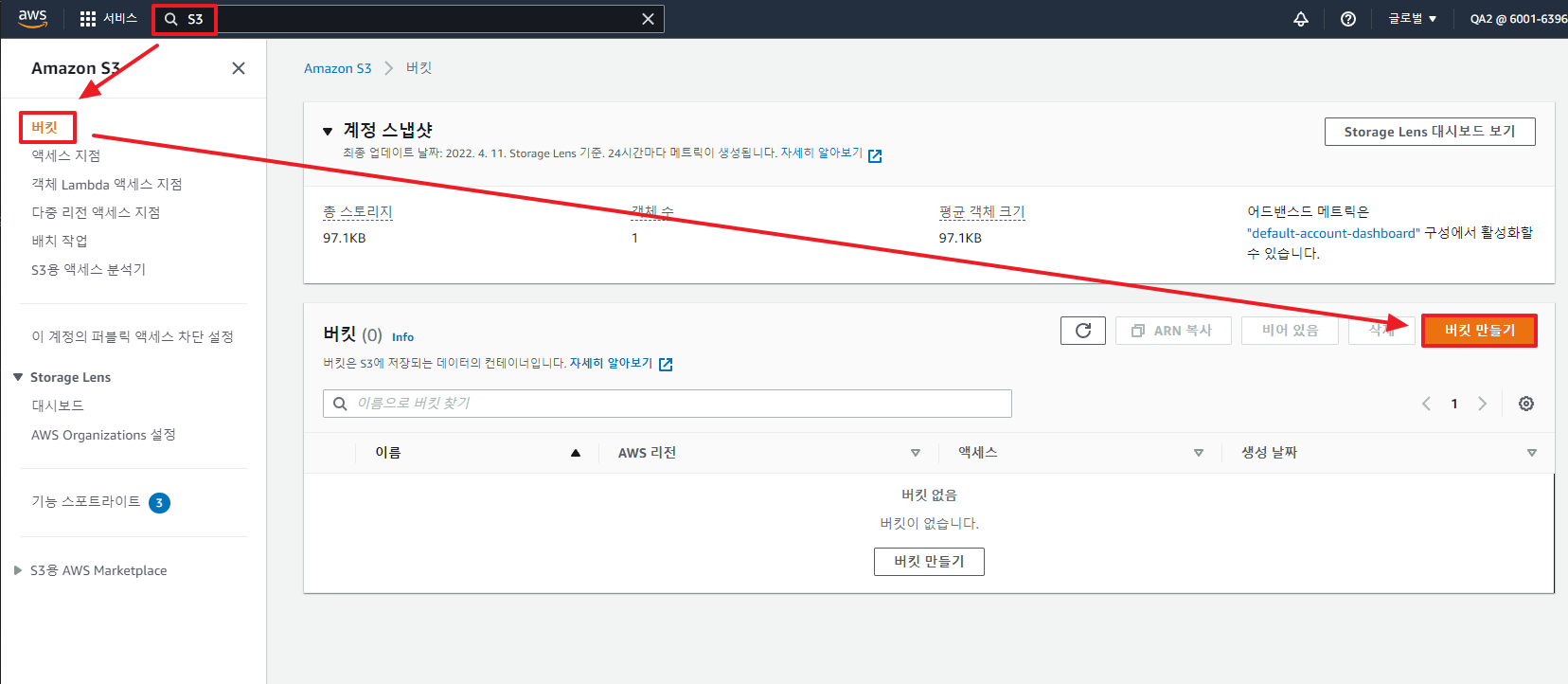Open bucket table preferences gear
Viewport: 1568px width, 684px height.
tap(1526, 404)
